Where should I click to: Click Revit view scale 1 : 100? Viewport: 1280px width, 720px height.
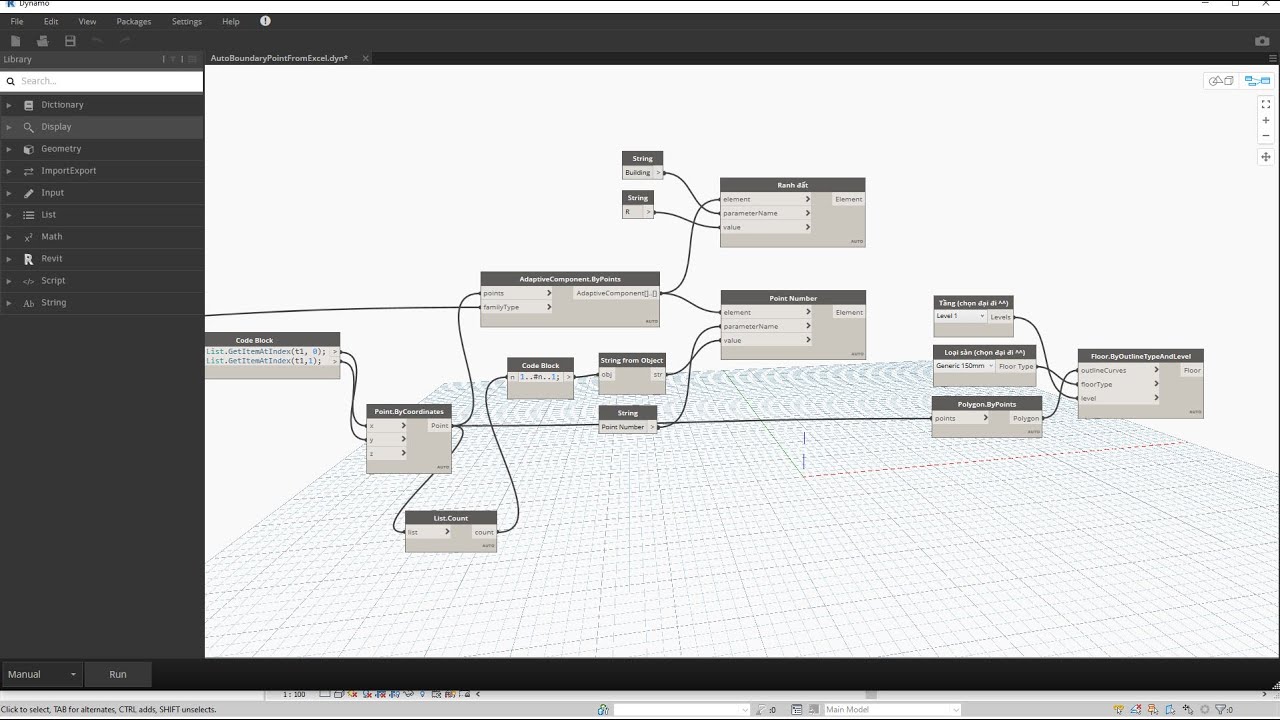pos(294,694)
